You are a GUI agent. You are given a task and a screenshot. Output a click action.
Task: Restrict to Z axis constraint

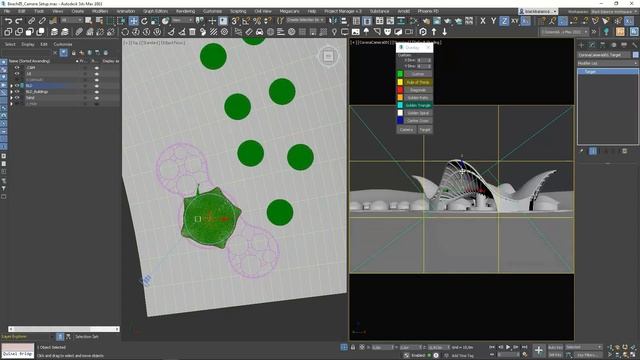click(504, 20)
